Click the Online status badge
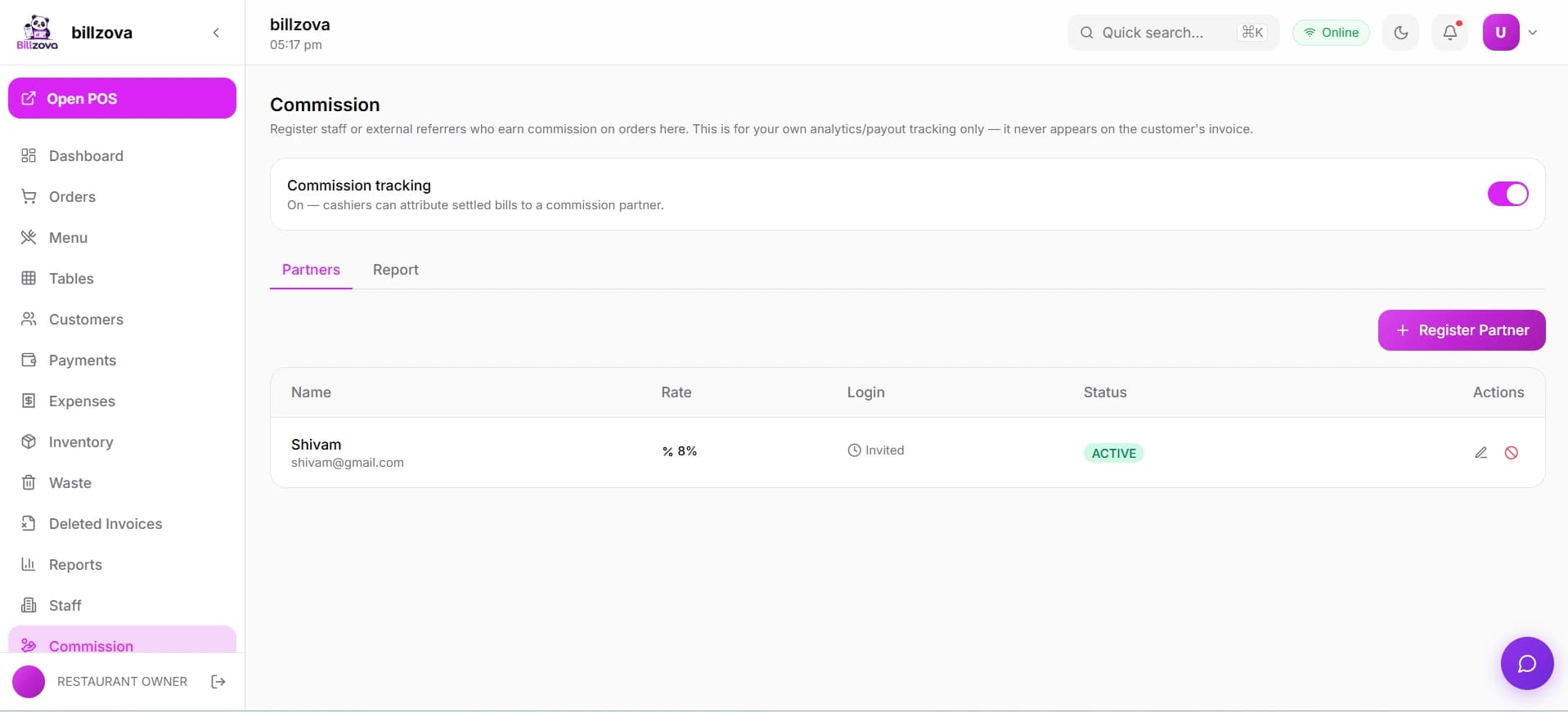Viewport: 1568px width, 712px height. point(1331,33)
